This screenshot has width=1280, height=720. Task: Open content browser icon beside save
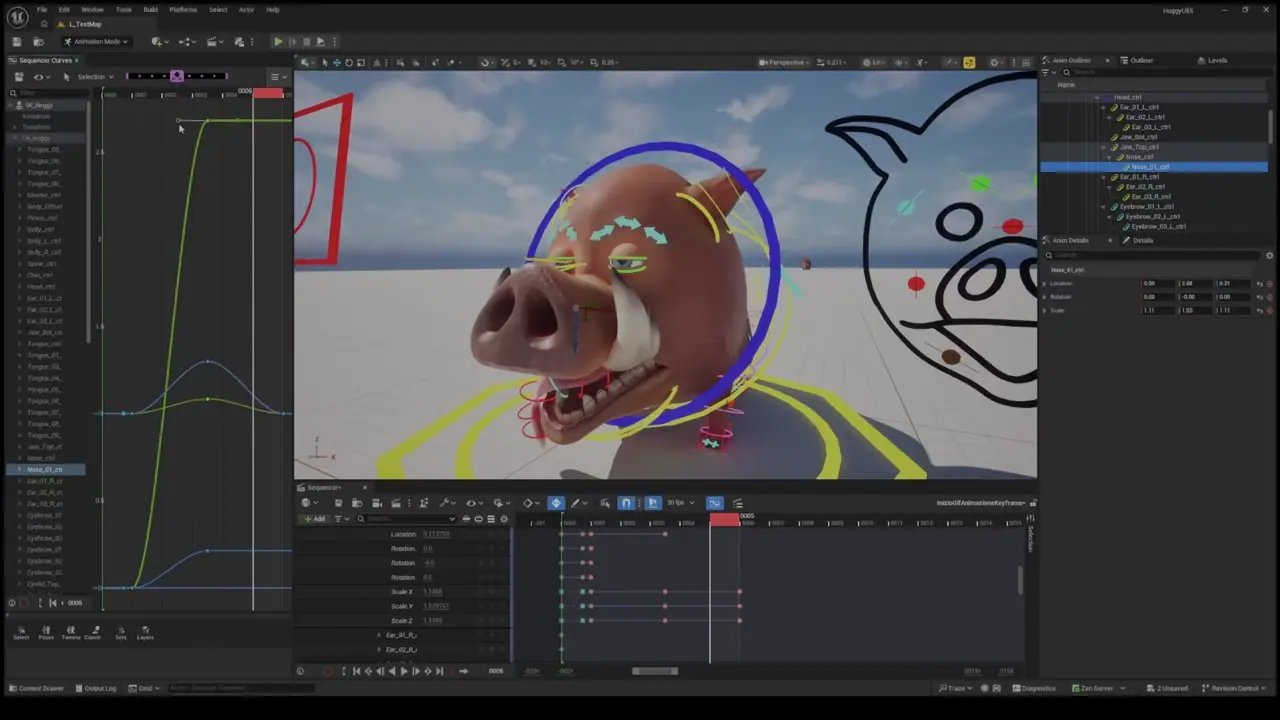[x=38, y=42]
